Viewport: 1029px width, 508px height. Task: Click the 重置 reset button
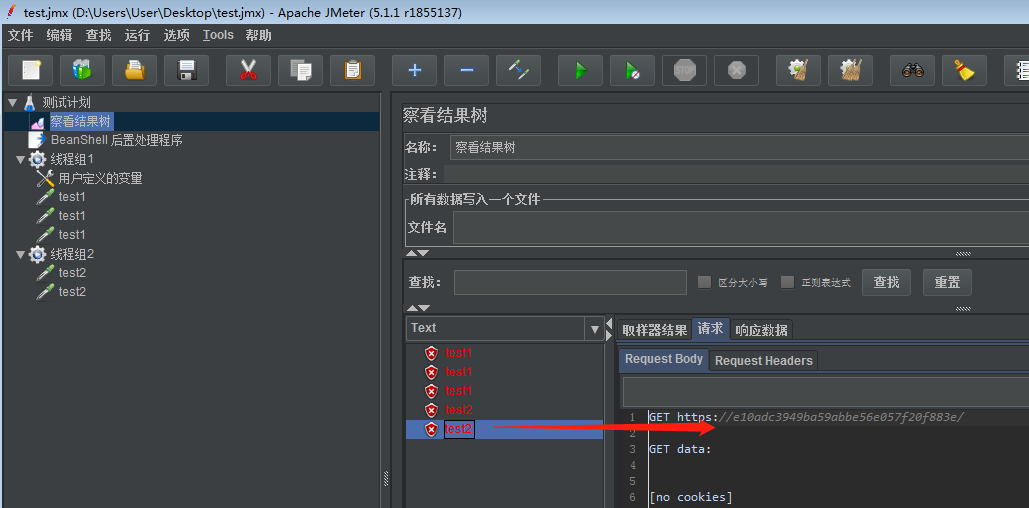pos(947,282)
